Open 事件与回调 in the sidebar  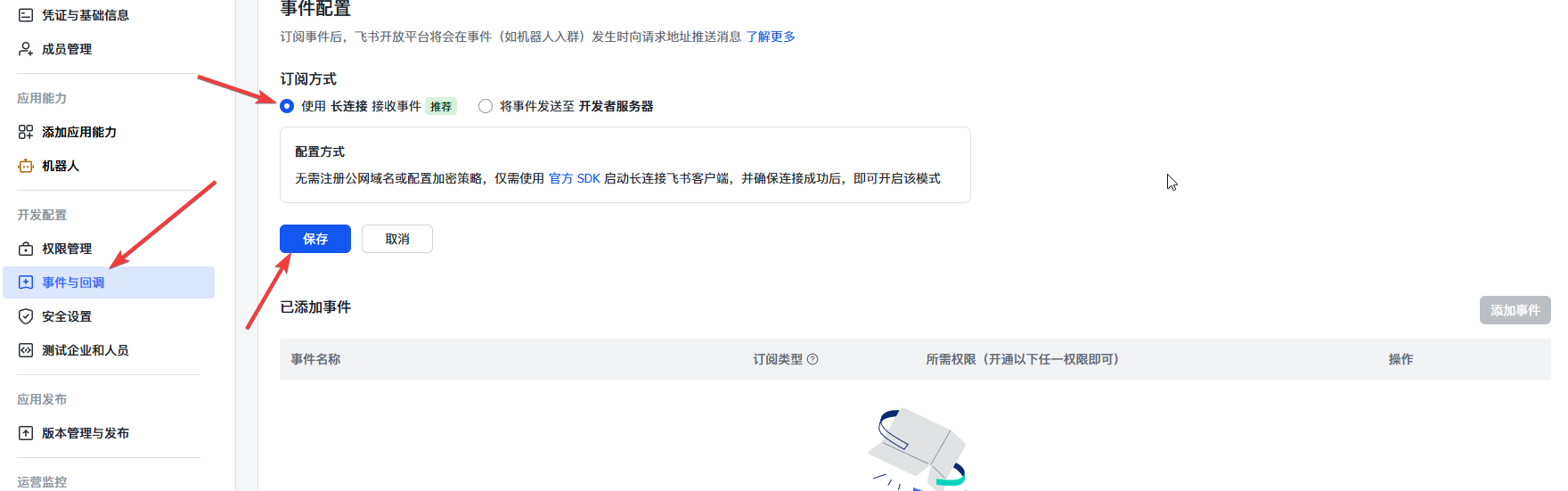(x=73, y=282)
